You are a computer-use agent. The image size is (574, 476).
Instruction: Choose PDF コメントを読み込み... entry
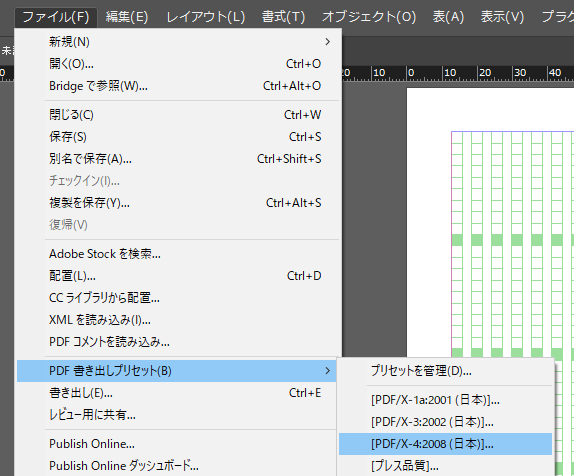[177, 342]
